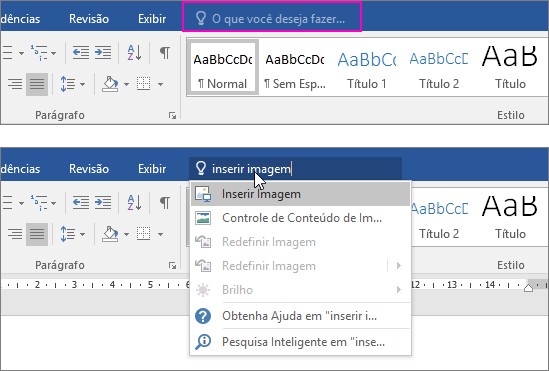549x371 pixels.
Task: Click Pesquisa Inteligente search option
Action: pyautogui.click(x=300, y=341)
